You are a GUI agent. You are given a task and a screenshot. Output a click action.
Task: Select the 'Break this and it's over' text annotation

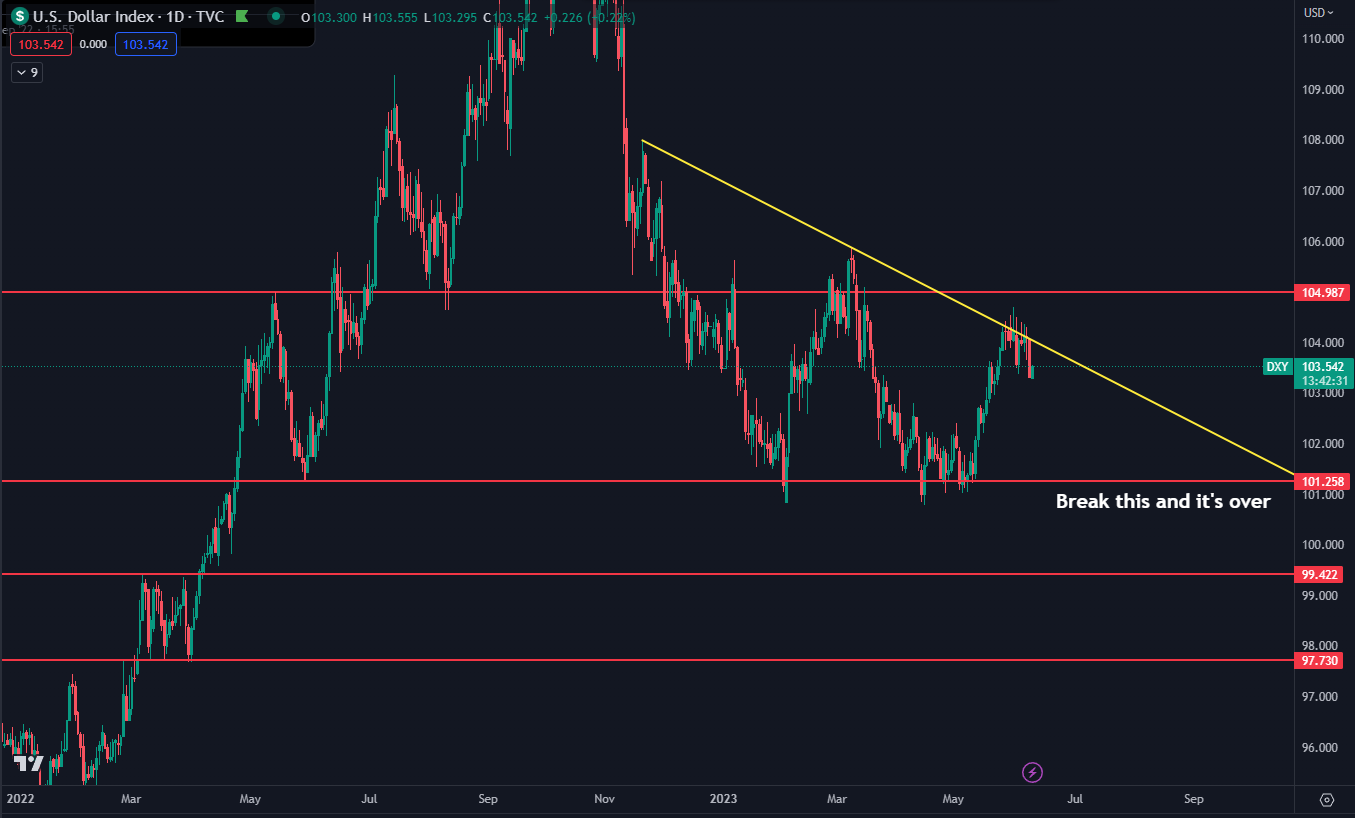[x=1163, y=501]
